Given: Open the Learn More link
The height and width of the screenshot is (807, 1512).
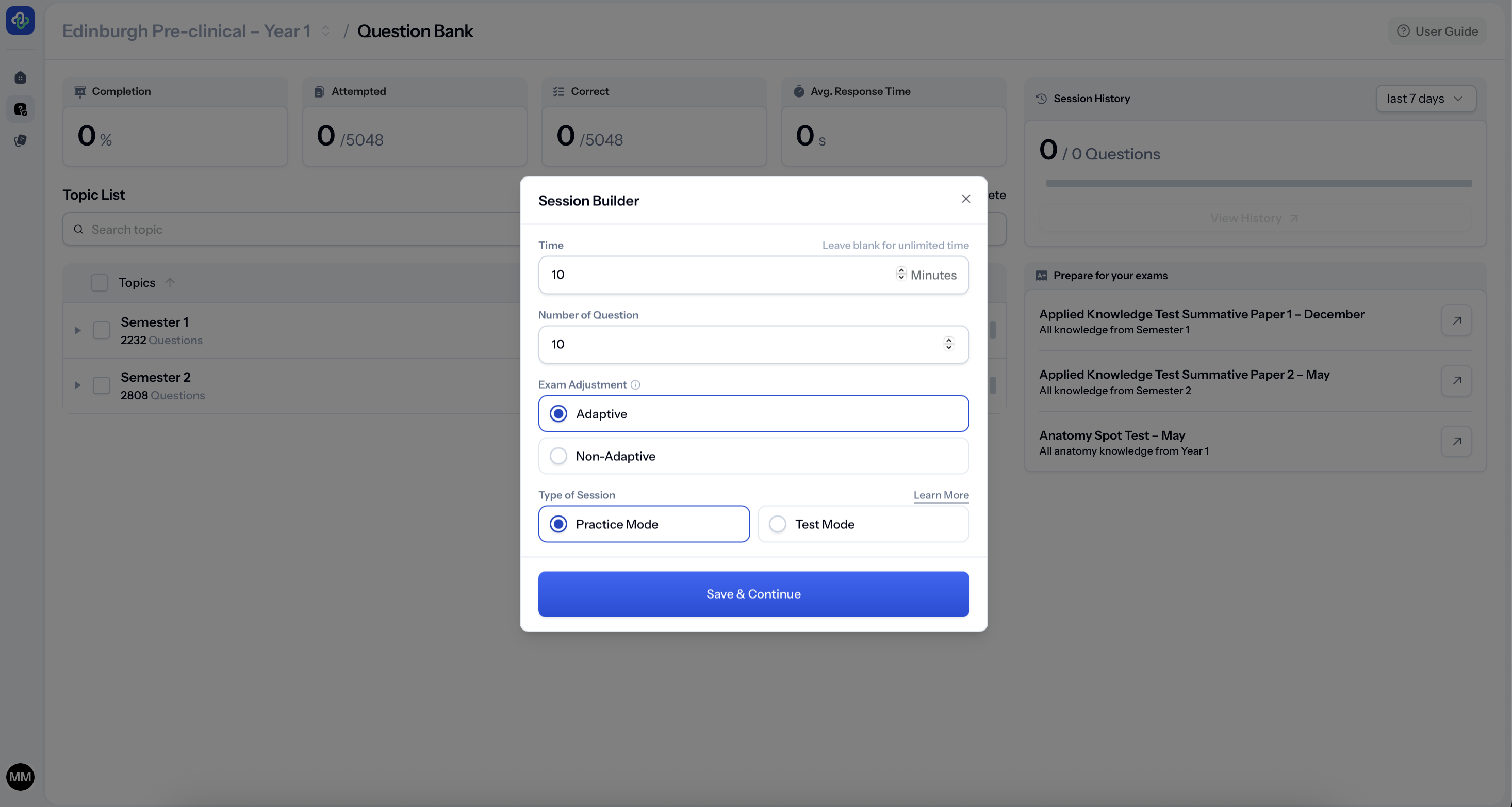Looking at the screenshot, I should tap(940, 495).
